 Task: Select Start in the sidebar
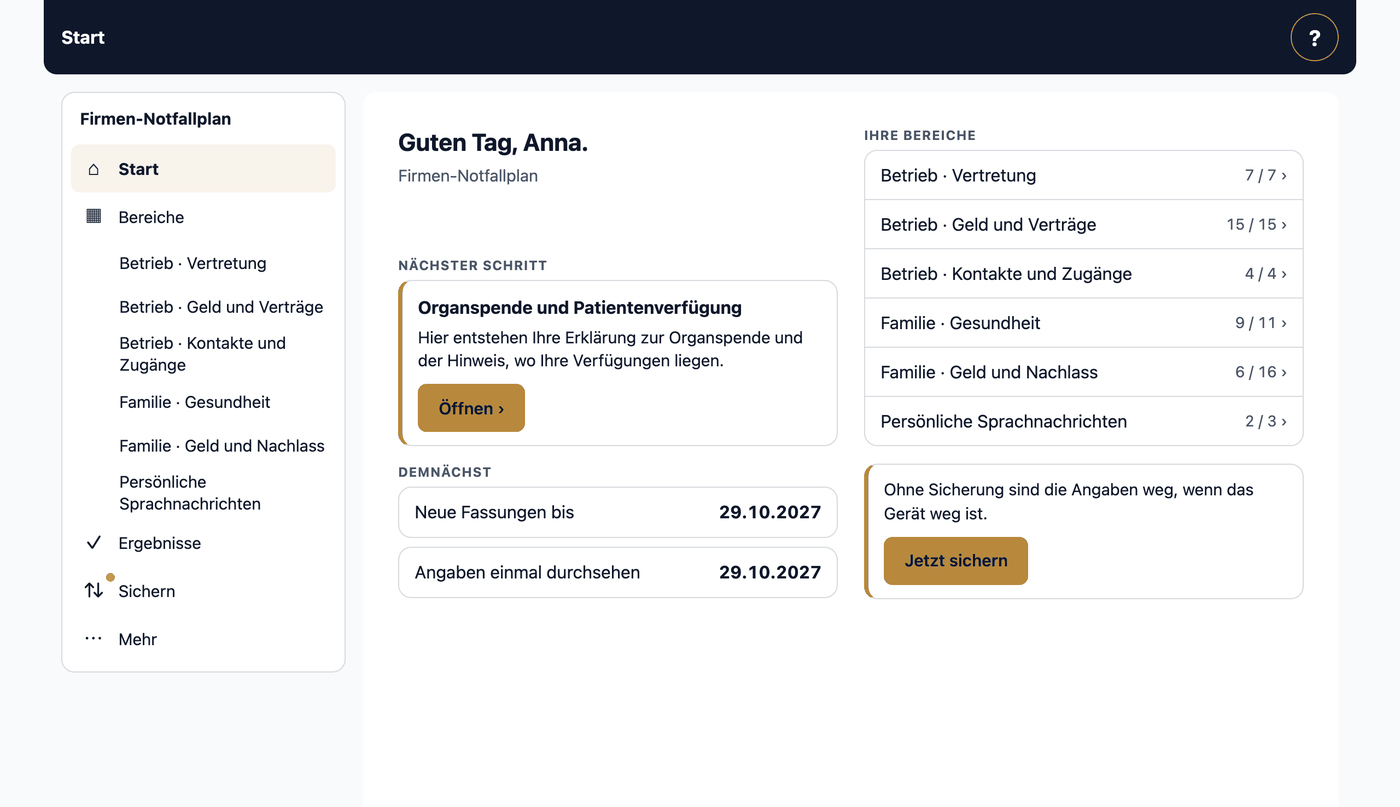203,169
